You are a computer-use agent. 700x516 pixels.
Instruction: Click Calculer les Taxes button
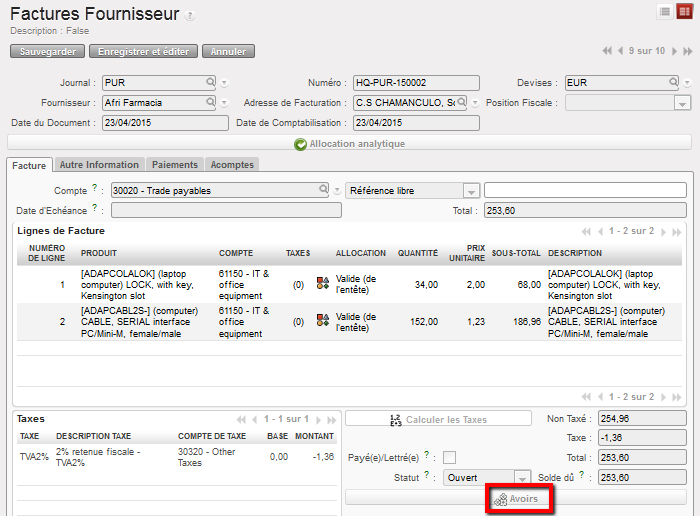coord(438,420)
